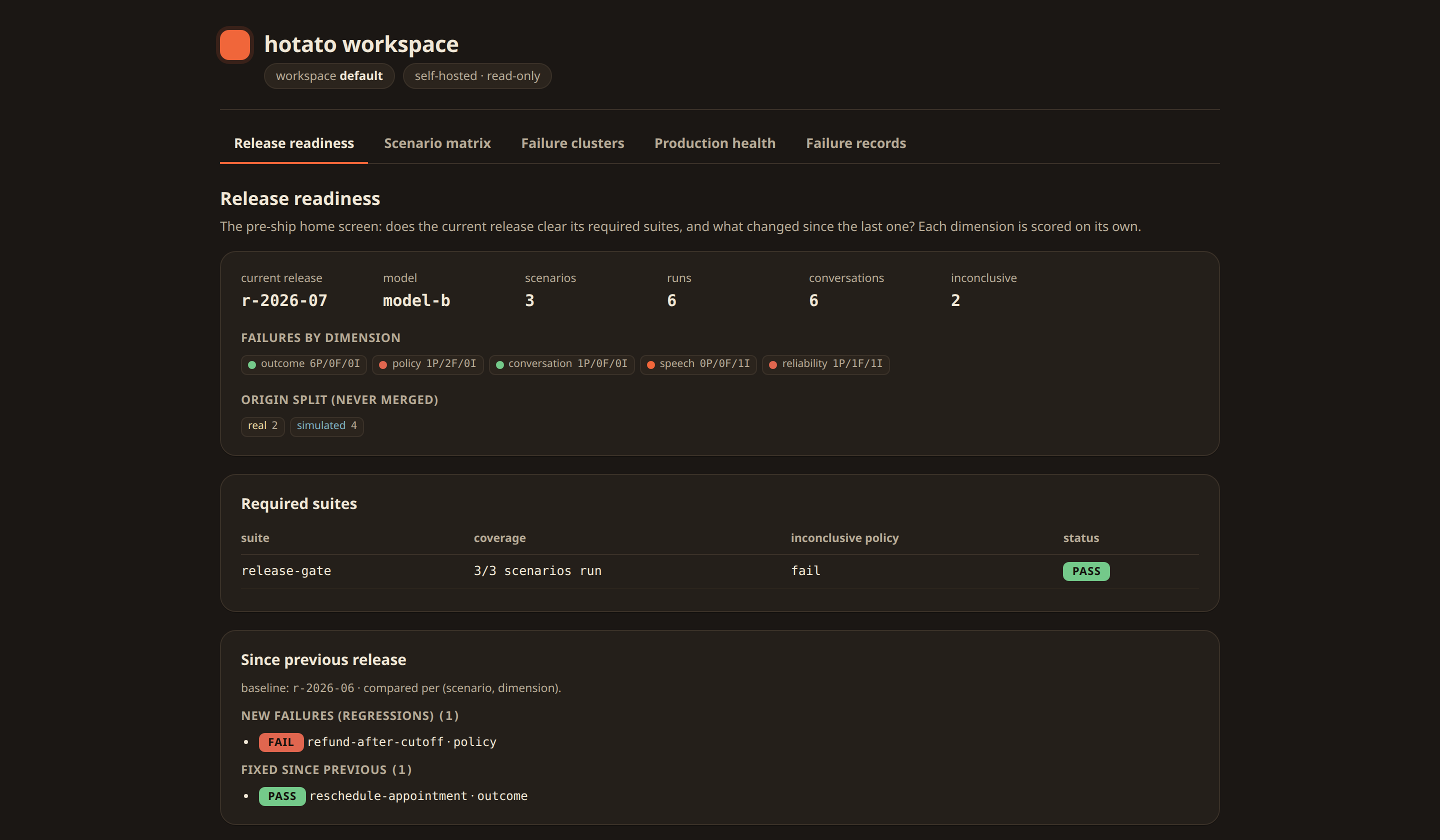Click the hotato workspace title

tap(361, 44)
